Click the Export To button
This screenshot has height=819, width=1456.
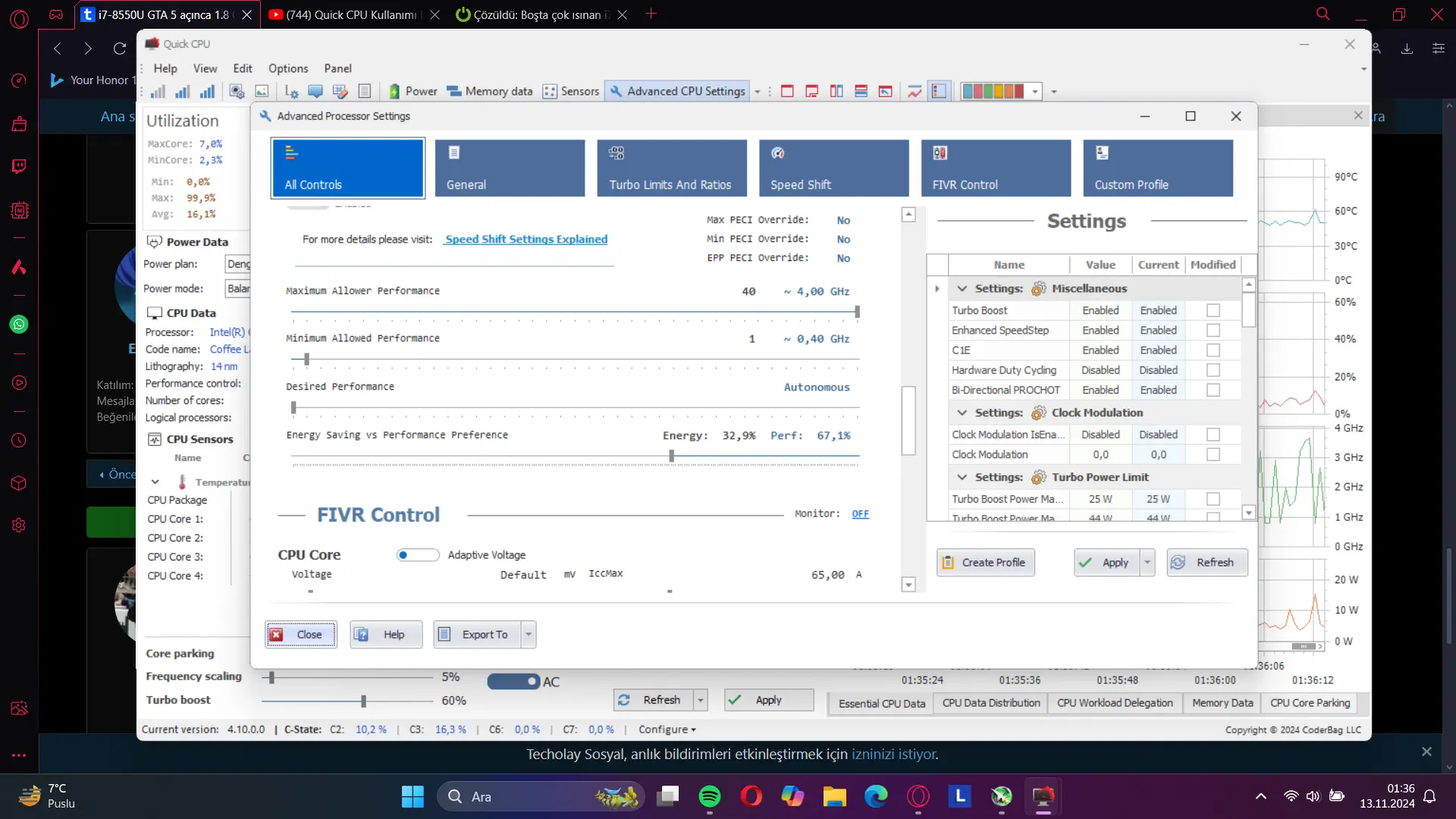point(477,635)
